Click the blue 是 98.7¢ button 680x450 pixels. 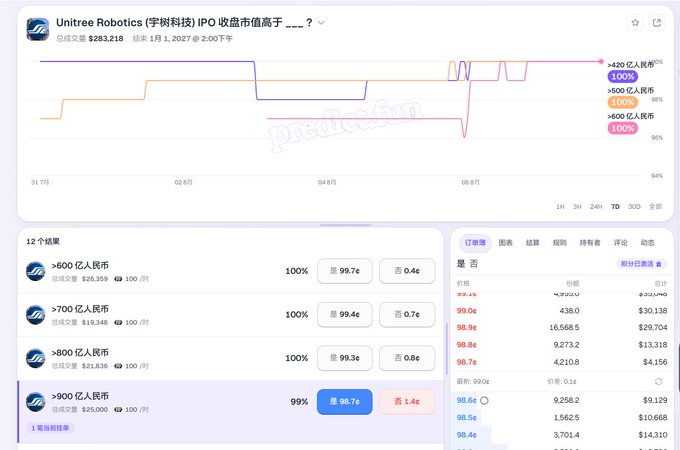(x=345, y=401)
